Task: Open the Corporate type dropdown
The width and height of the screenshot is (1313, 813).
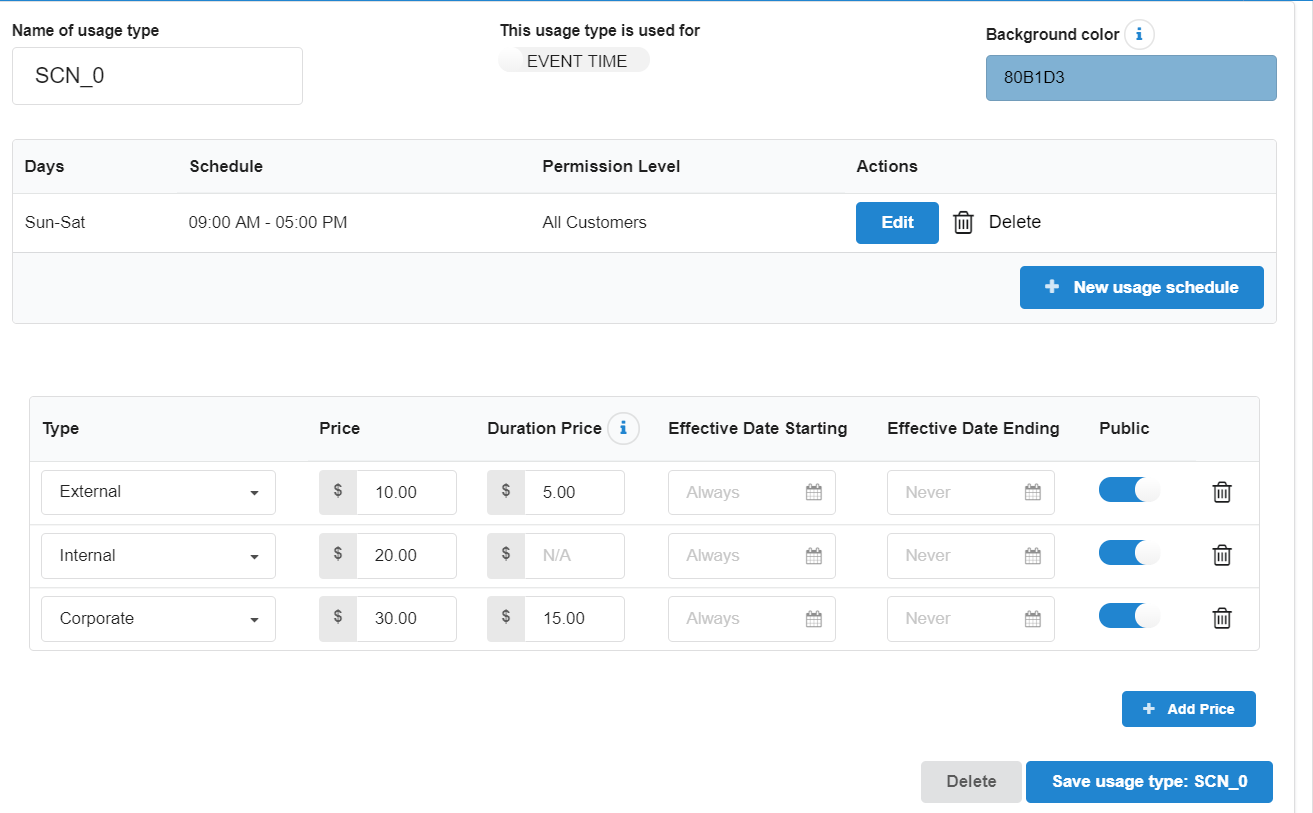Action: point(158,618)
